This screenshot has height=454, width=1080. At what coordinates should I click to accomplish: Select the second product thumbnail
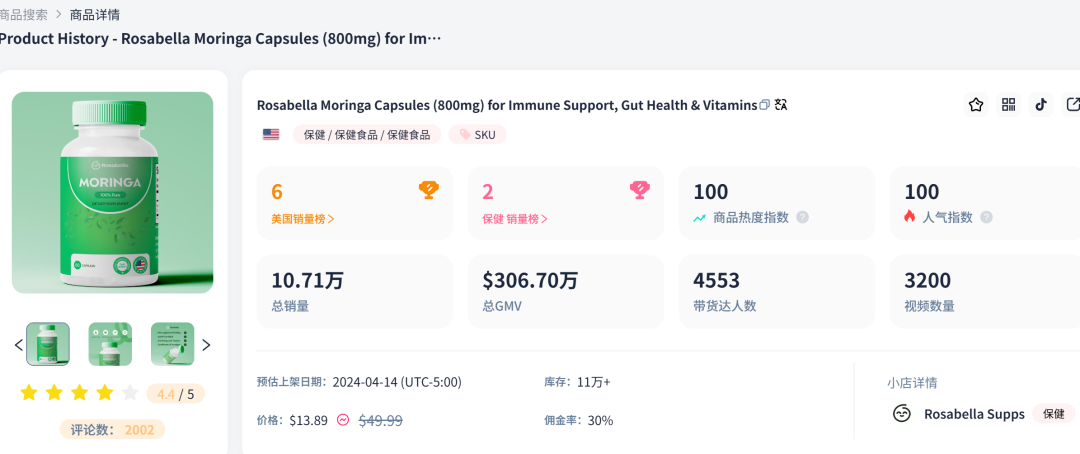pyautogui.click(x=110, y=344)
